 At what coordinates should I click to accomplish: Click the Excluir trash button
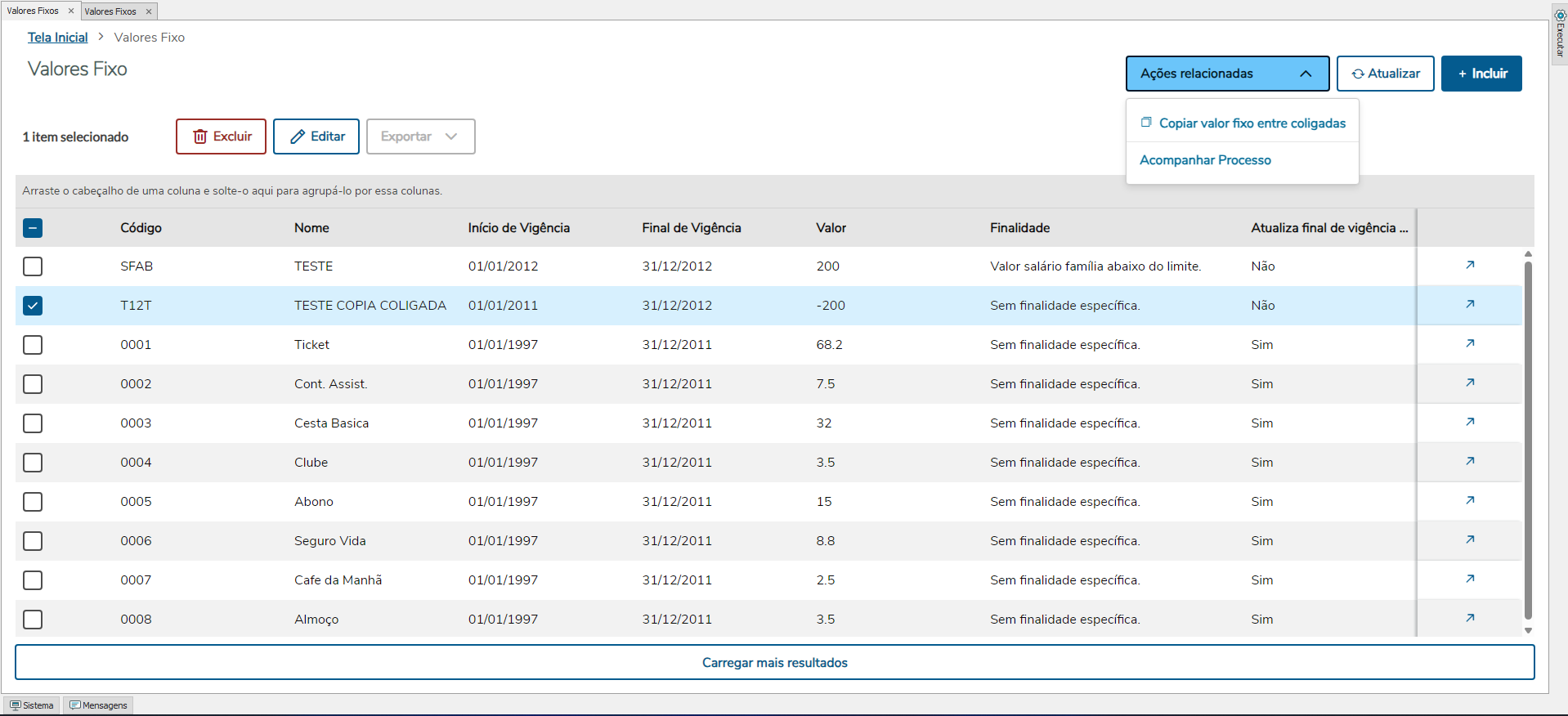pyautogui.click(x=221, y=136)
